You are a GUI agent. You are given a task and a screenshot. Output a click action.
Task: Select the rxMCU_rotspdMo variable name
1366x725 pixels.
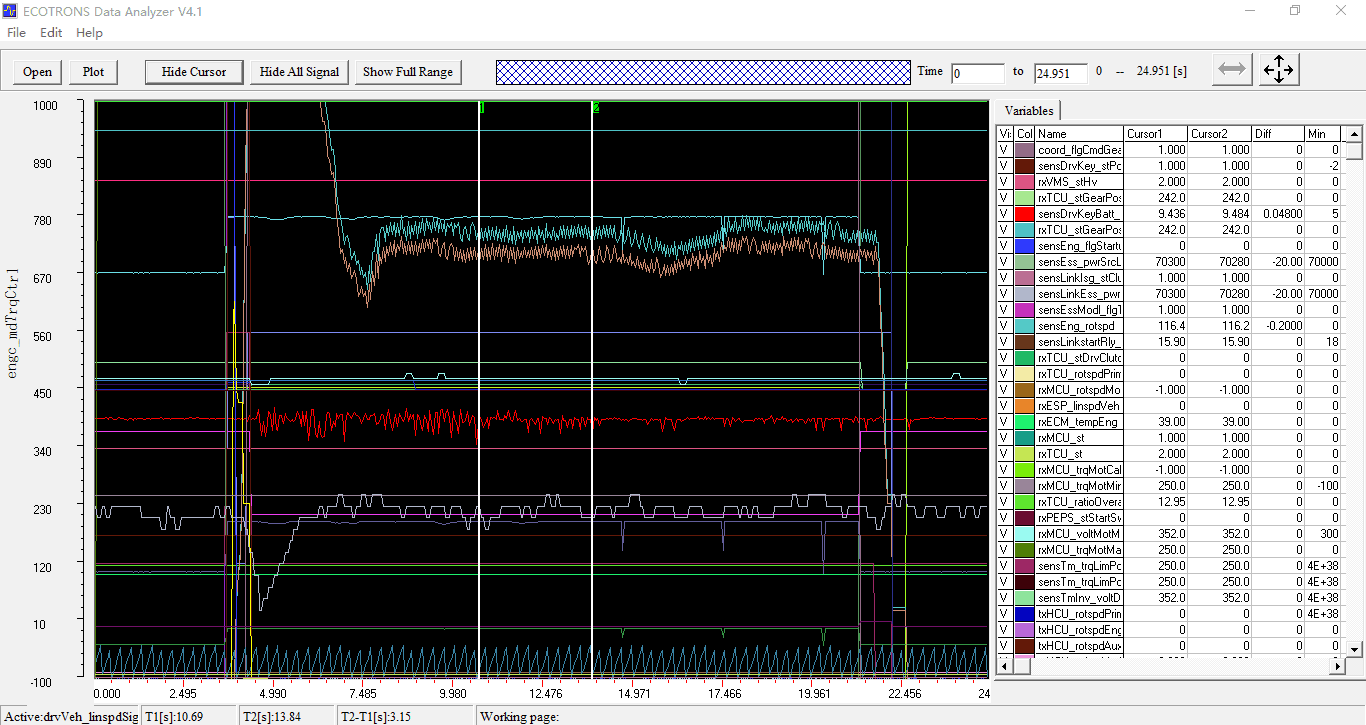point(1080,390)
